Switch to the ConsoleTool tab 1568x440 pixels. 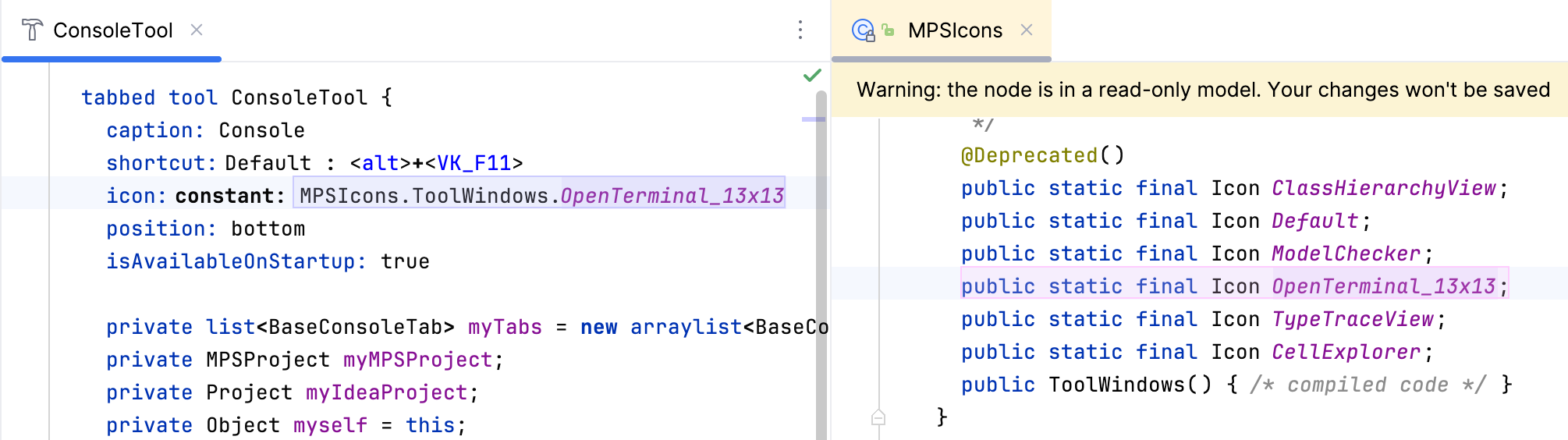click(x=113, y=30)
